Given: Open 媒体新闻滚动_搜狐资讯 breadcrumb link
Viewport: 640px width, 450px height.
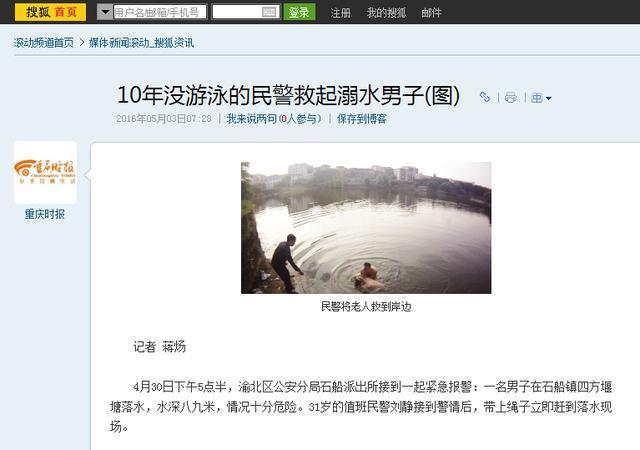Looking at the screenshot, I should pos(141,42).
